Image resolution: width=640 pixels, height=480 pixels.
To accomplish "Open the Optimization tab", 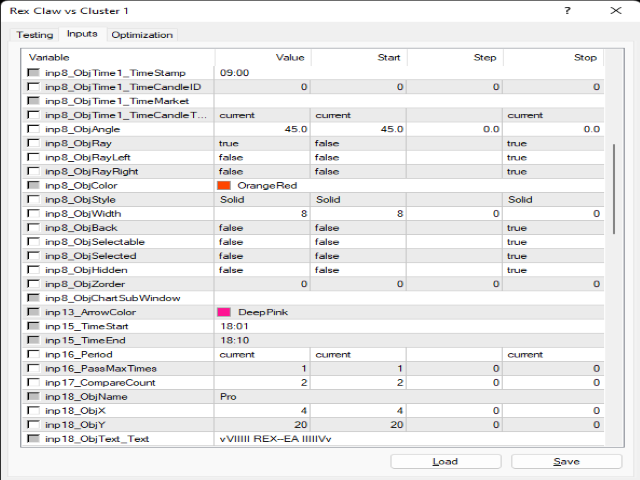I will (142, 35).
